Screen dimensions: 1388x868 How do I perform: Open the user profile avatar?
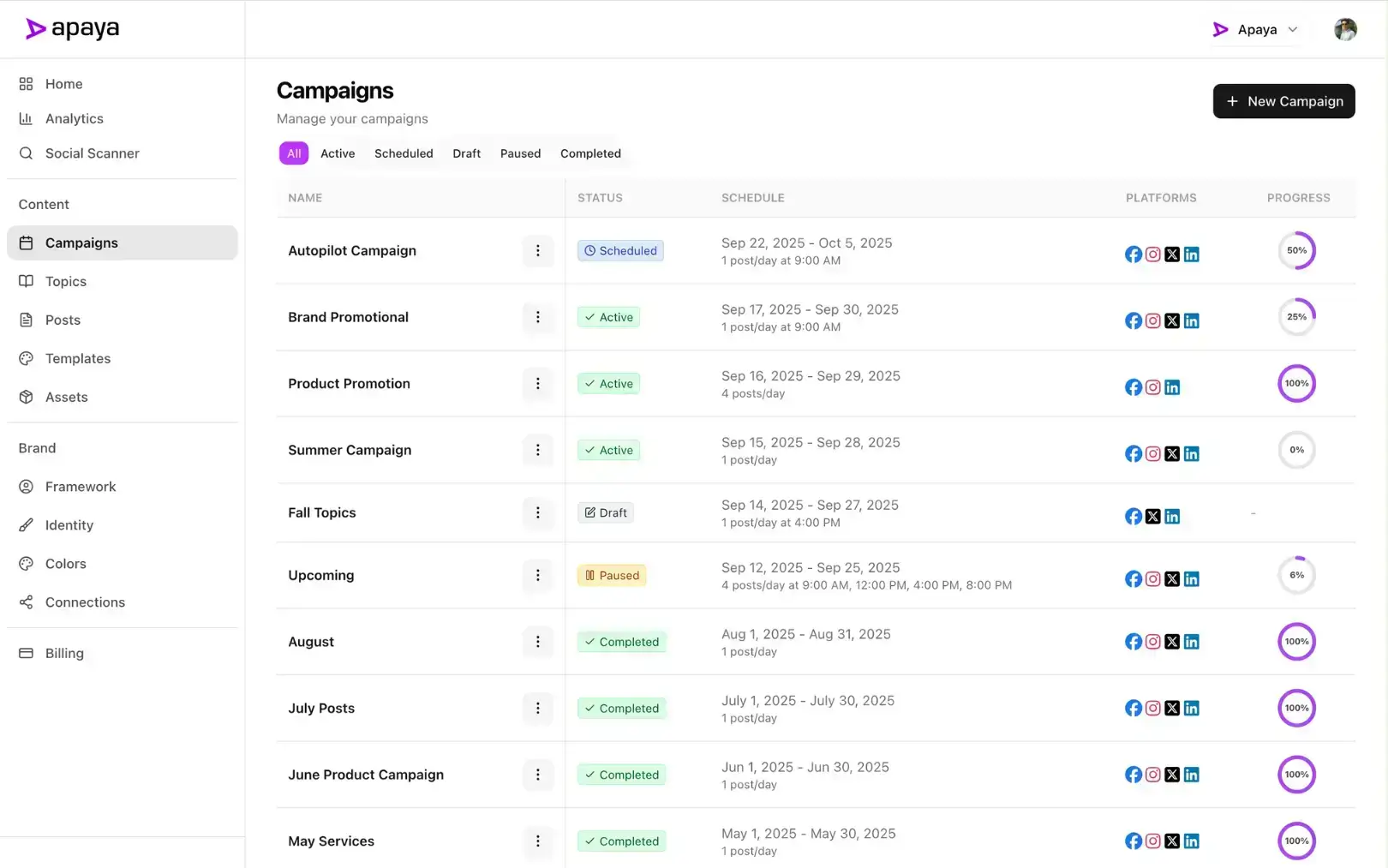pyautogui.click(x=1345, y=29)
